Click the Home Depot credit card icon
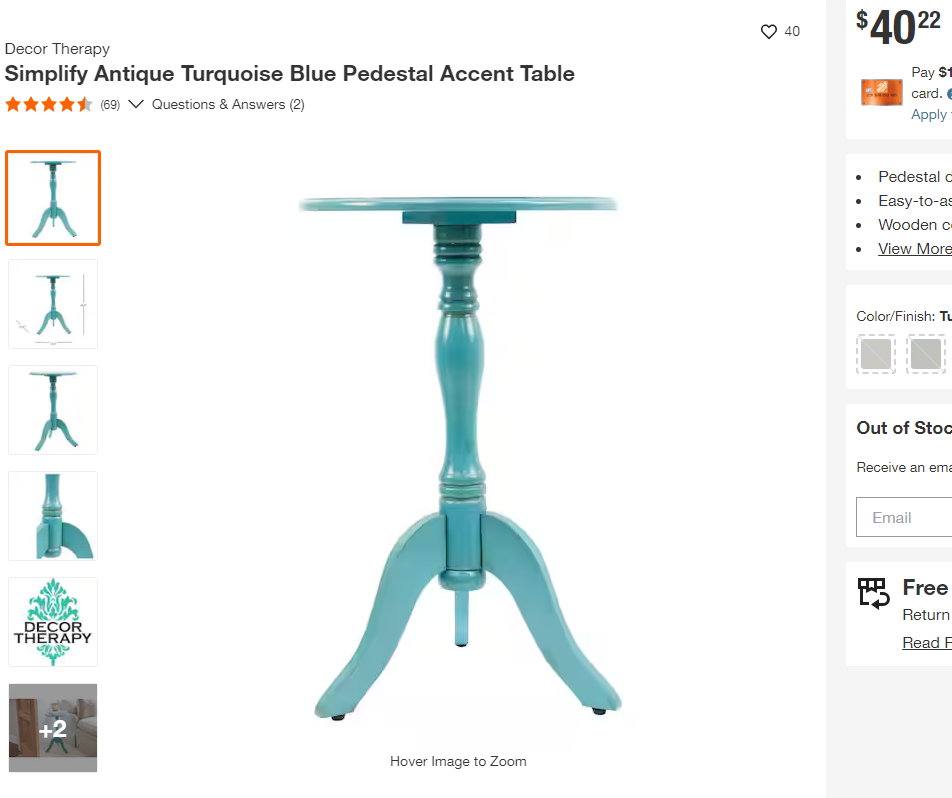The height and width of the screenshot is (798, 952). coord(881,92)
